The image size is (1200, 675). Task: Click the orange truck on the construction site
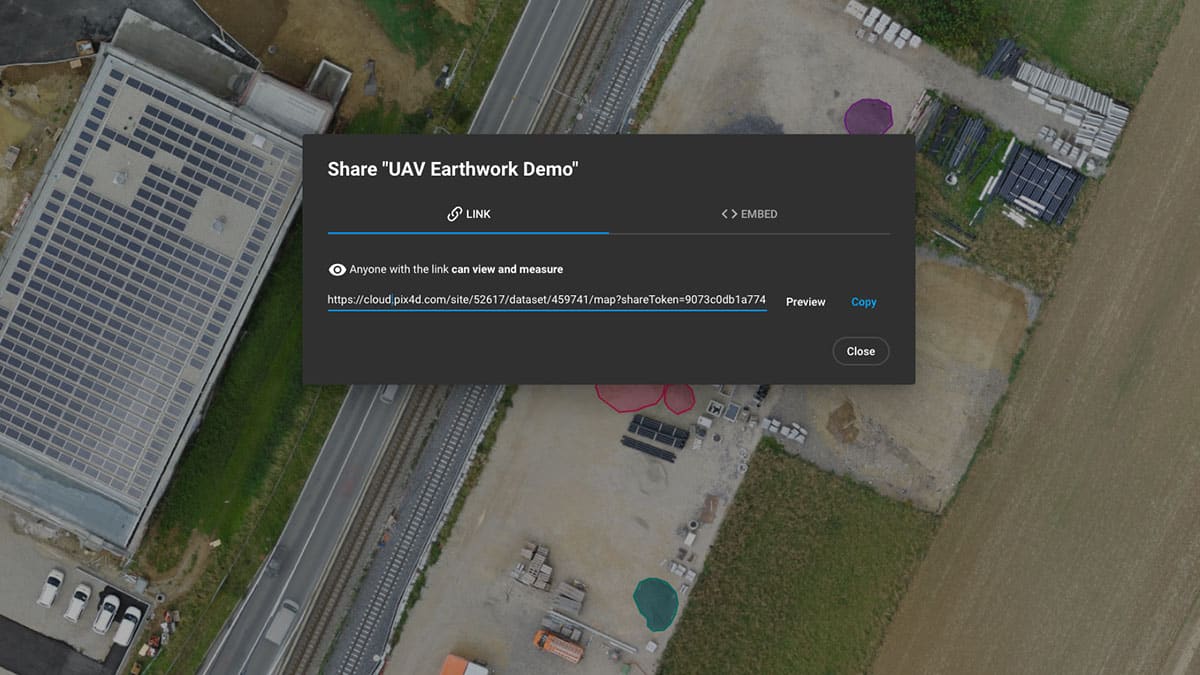pos(557,646)
